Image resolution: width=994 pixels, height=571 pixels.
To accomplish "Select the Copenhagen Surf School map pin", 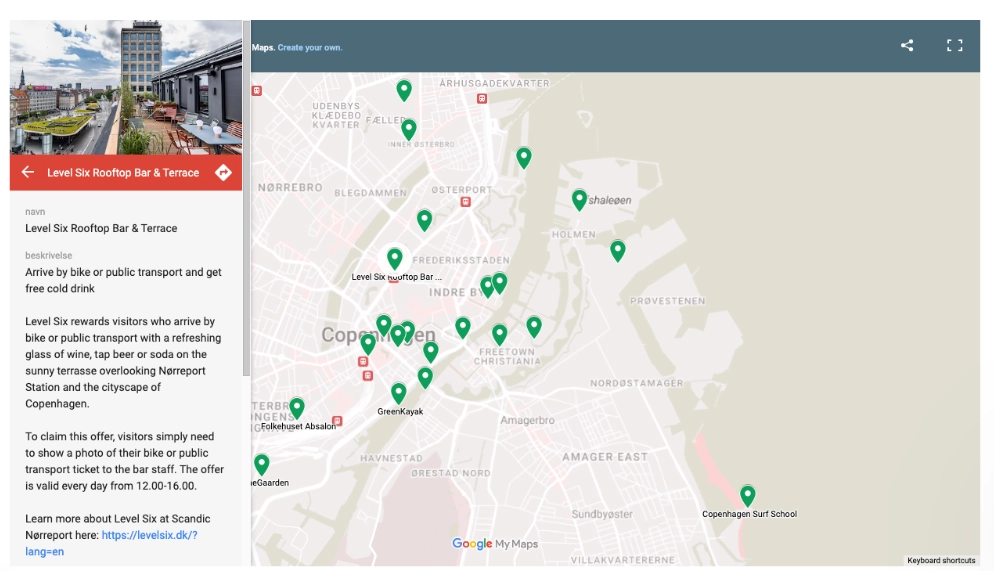I will point(748,495).
